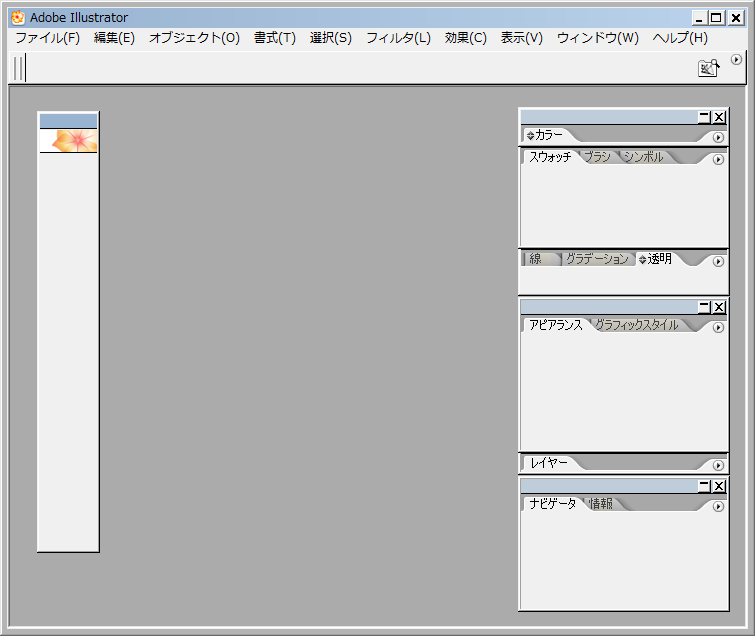Collapse the ナビゲータ palette group window
Screen dimensions: 755x636
704,486
